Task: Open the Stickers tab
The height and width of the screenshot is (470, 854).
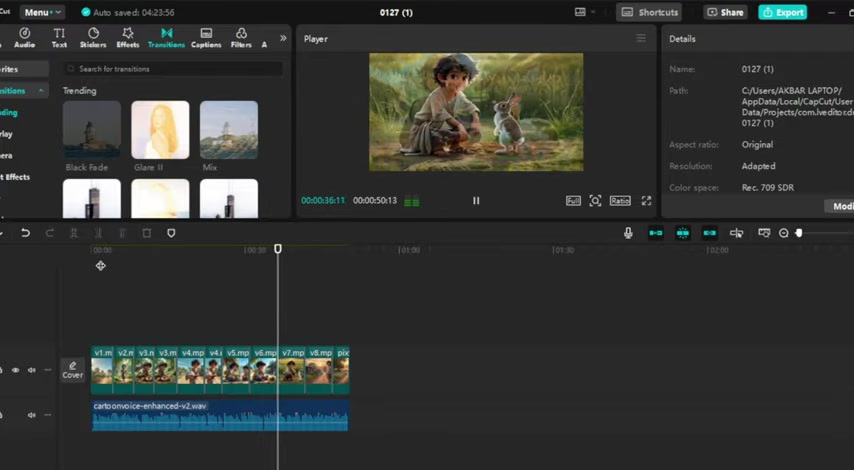Action: [x=93, y=38]
